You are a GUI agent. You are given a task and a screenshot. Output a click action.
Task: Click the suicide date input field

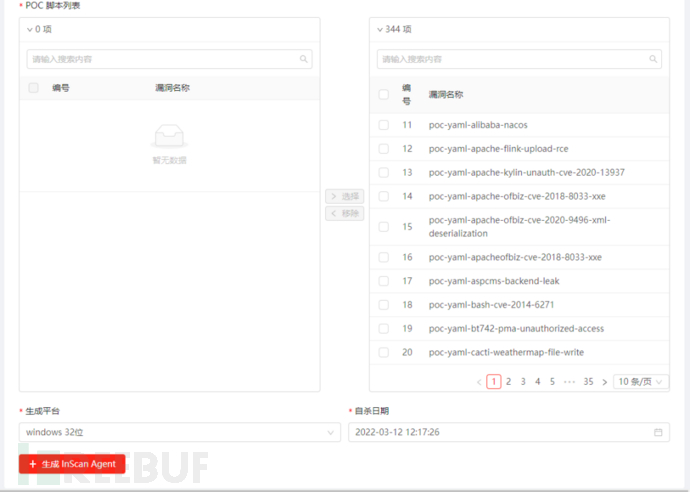click(509, 432)
